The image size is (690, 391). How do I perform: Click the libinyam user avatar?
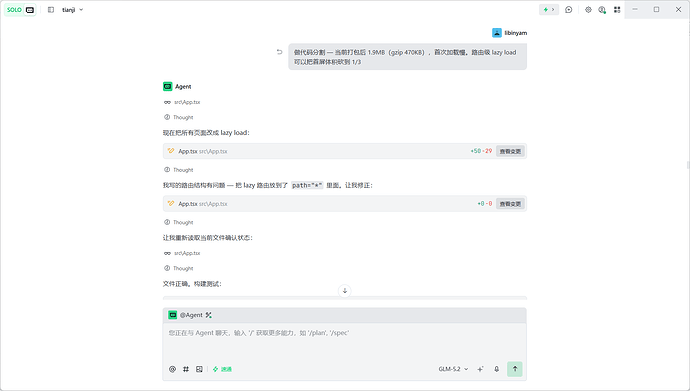tap(497, 33)
